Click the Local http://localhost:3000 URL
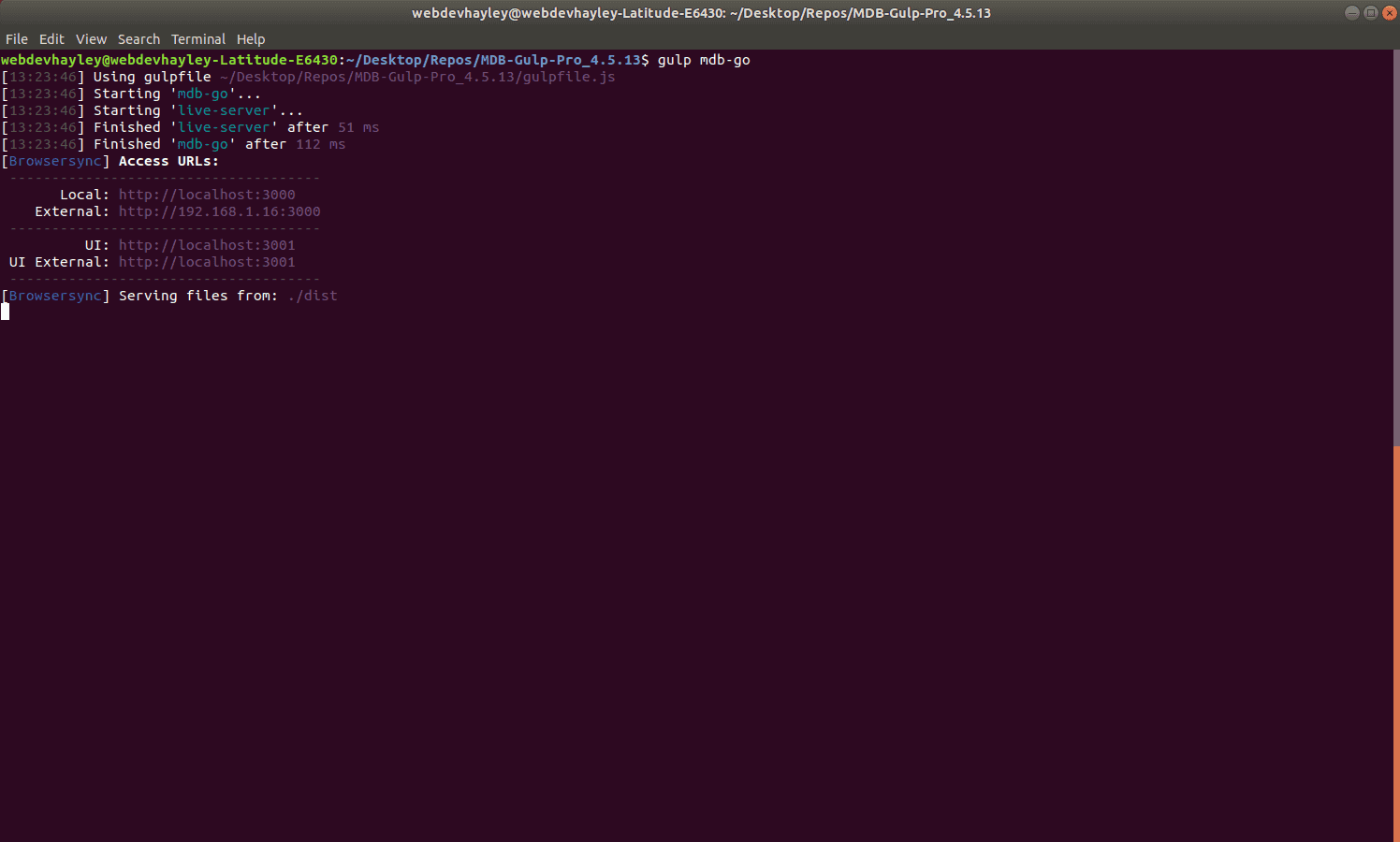This screenshot has width=1400, height=842. coord(207,195)
